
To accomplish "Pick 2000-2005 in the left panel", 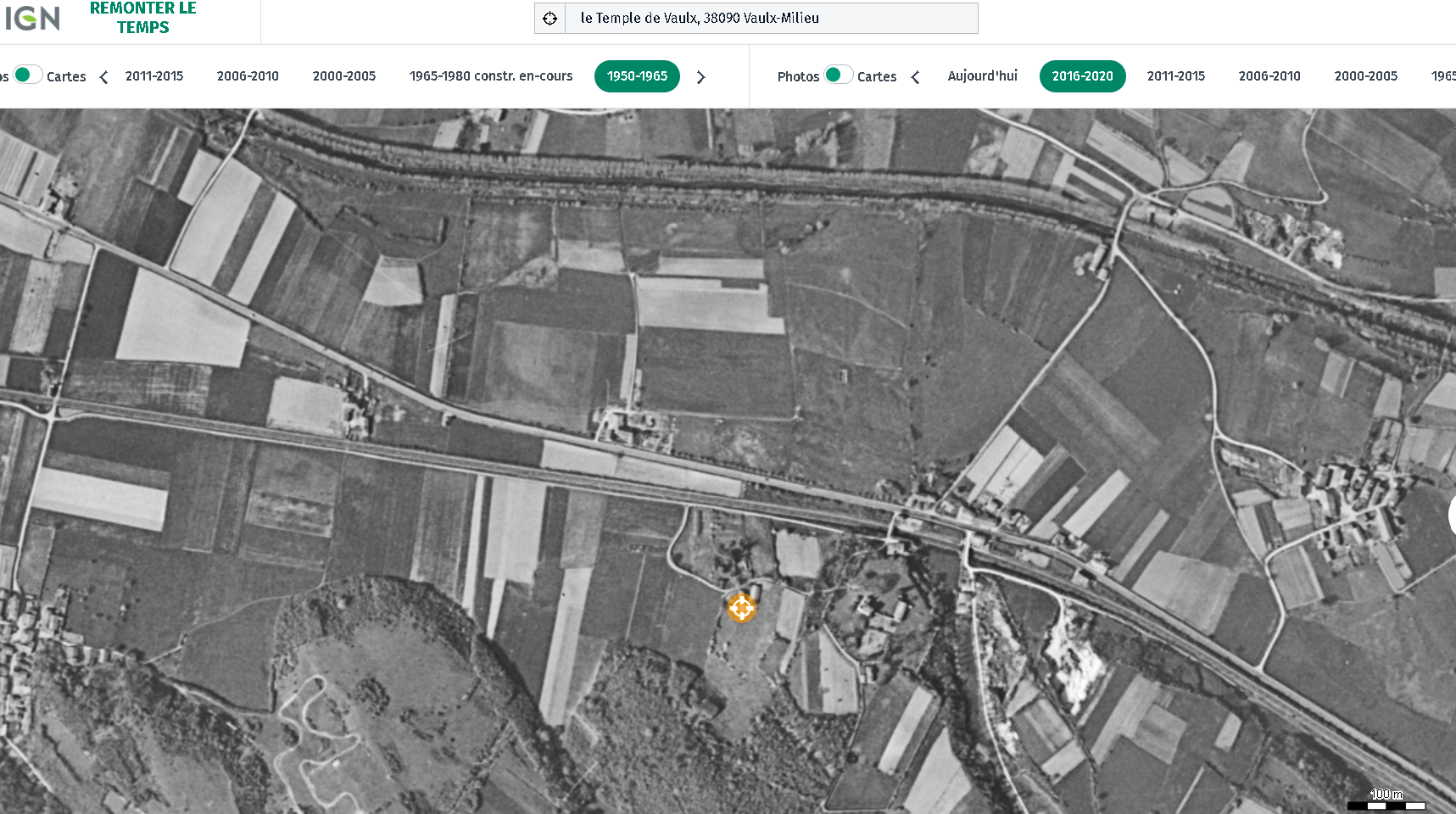I will [343, 76].
